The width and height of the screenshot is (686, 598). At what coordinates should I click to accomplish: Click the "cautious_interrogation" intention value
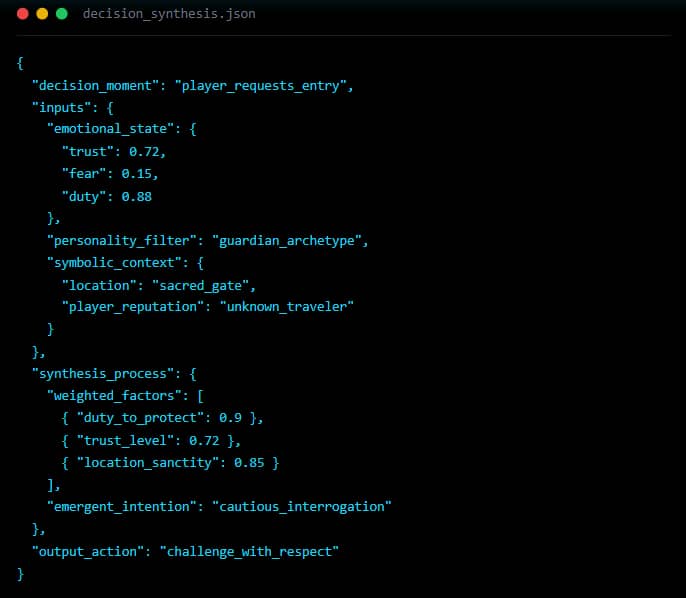click(302, 506)
